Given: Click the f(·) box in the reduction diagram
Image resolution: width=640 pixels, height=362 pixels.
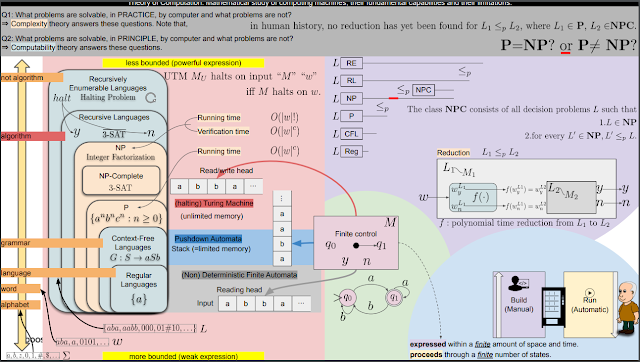Looking at the screenshot, I should tap(473, 198).
